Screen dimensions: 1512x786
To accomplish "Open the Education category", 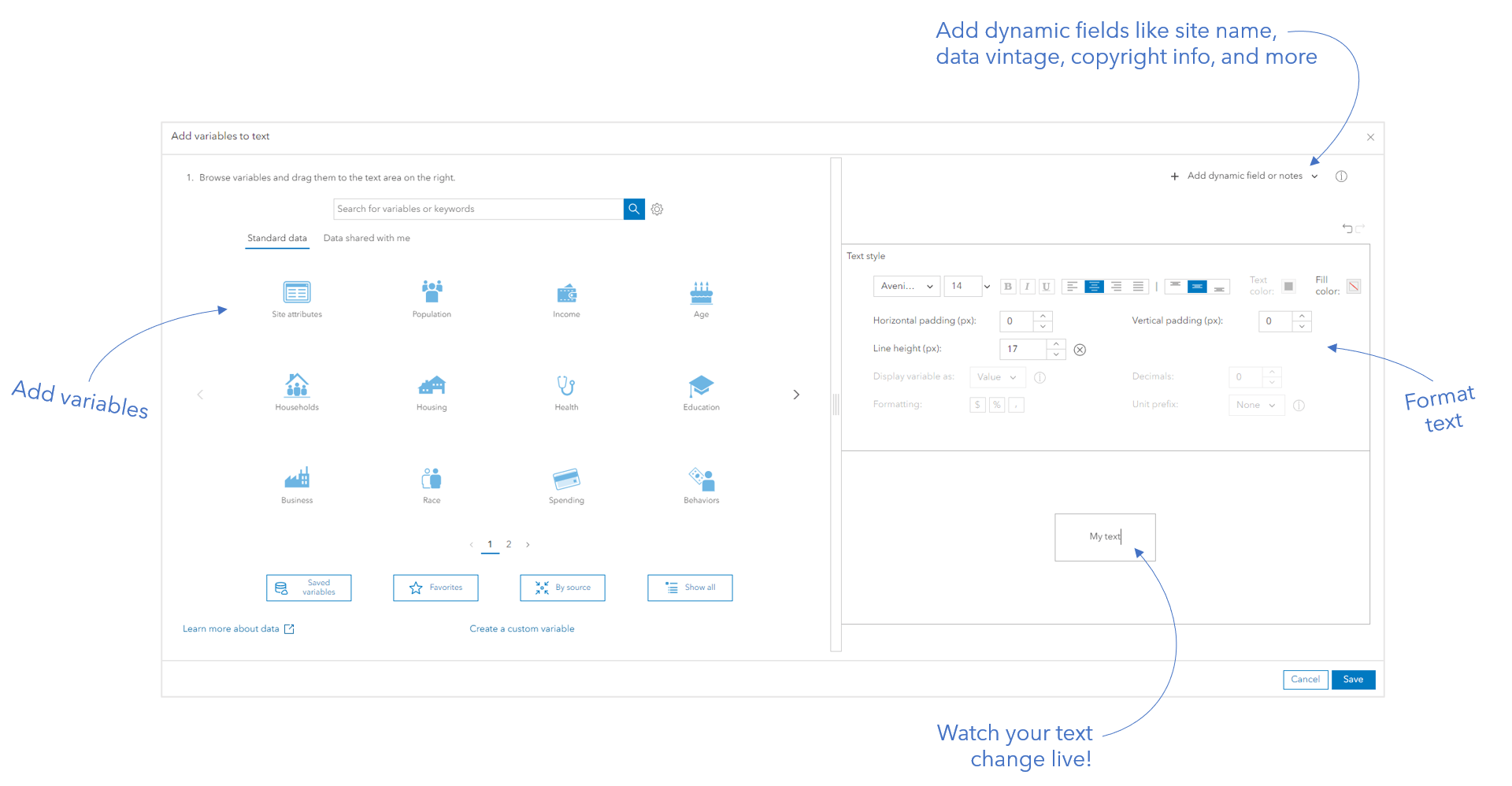I will [x=701, y=392].
